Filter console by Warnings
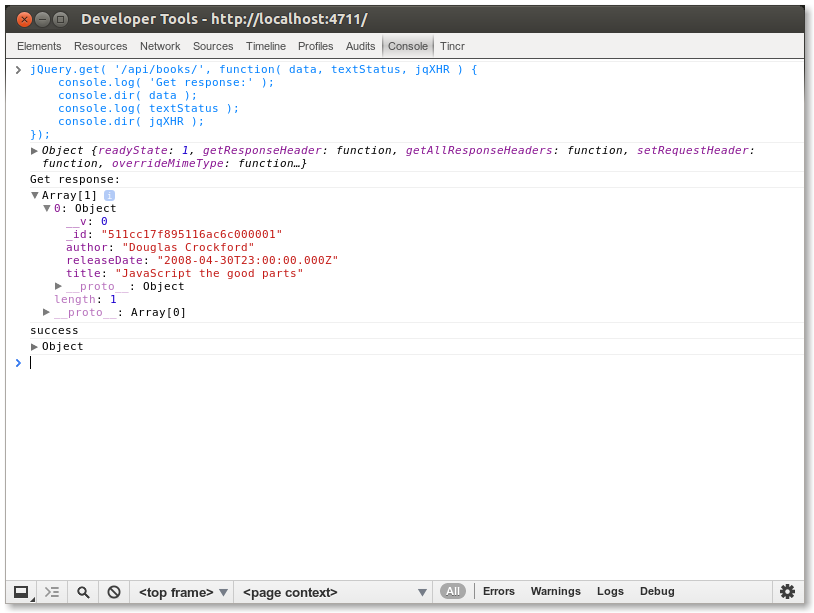Viewport: 814px width, 613px height. coord(555,592)
